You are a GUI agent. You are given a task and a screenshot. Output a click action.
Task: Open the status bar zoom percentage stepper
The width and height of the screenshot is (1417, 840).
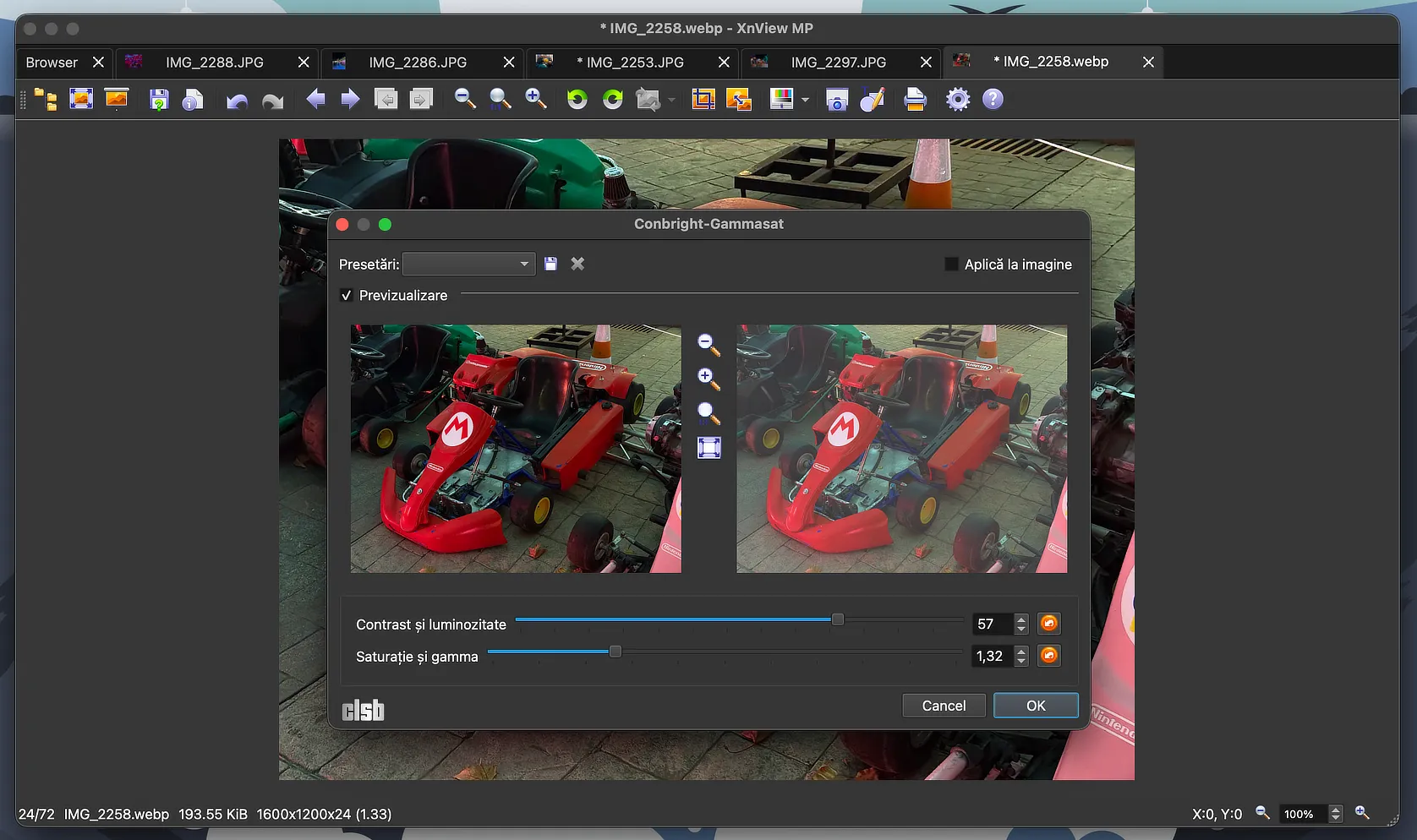pos(1336,814)
